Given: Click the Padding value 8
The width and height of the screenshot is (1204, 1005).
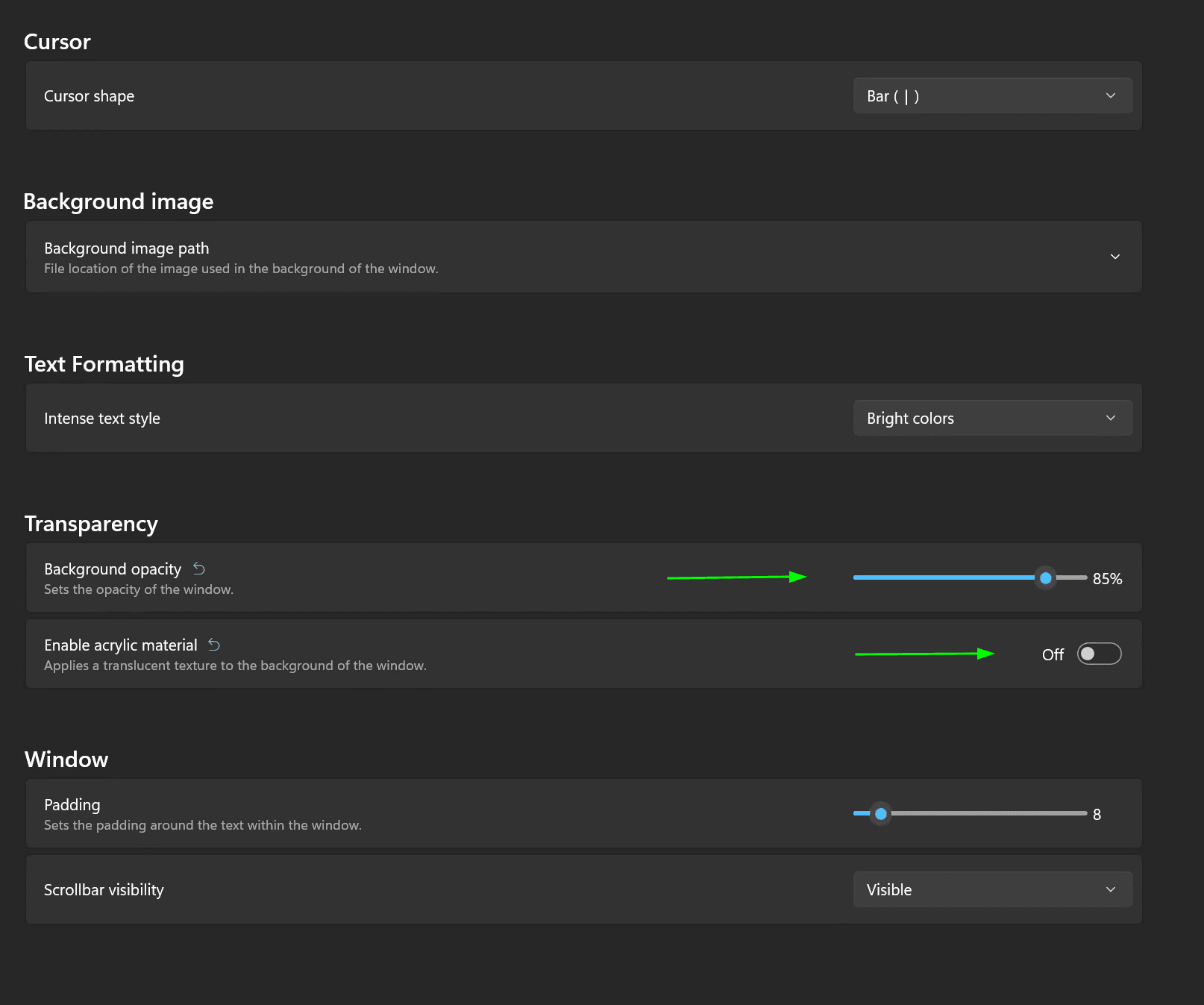Looking at the screenshot, I should (x=1097, y=814).
